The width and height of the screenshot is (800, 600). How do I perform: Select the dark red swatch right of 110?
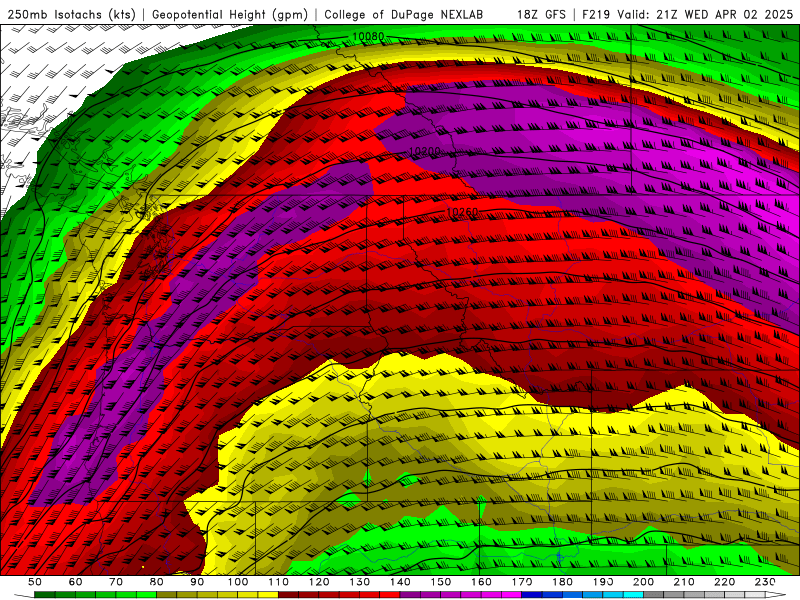click(x=288, y=595)
